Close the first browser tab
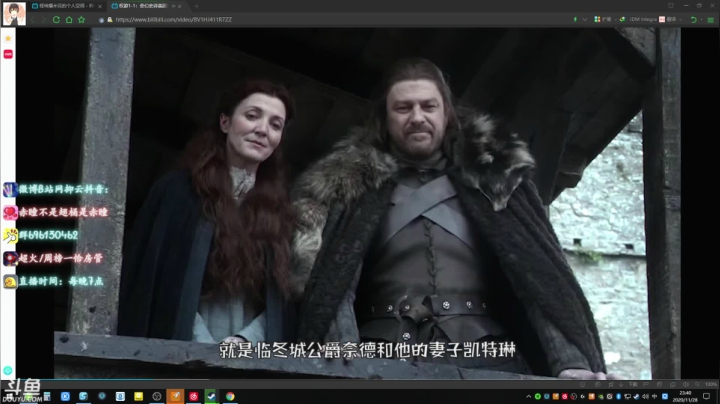This screenshot has width=720, height=404. pos(100,6)
